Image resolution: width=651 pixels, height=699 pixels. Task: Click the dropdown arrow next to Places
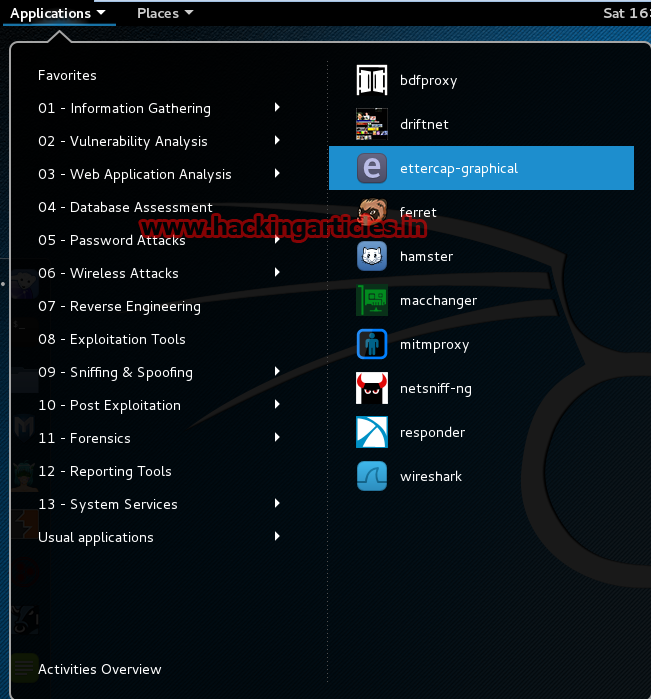coord(189,12)
